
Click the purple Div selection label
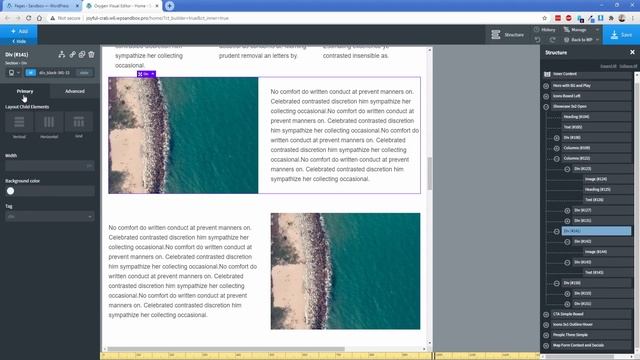click(x=146, y=74)
